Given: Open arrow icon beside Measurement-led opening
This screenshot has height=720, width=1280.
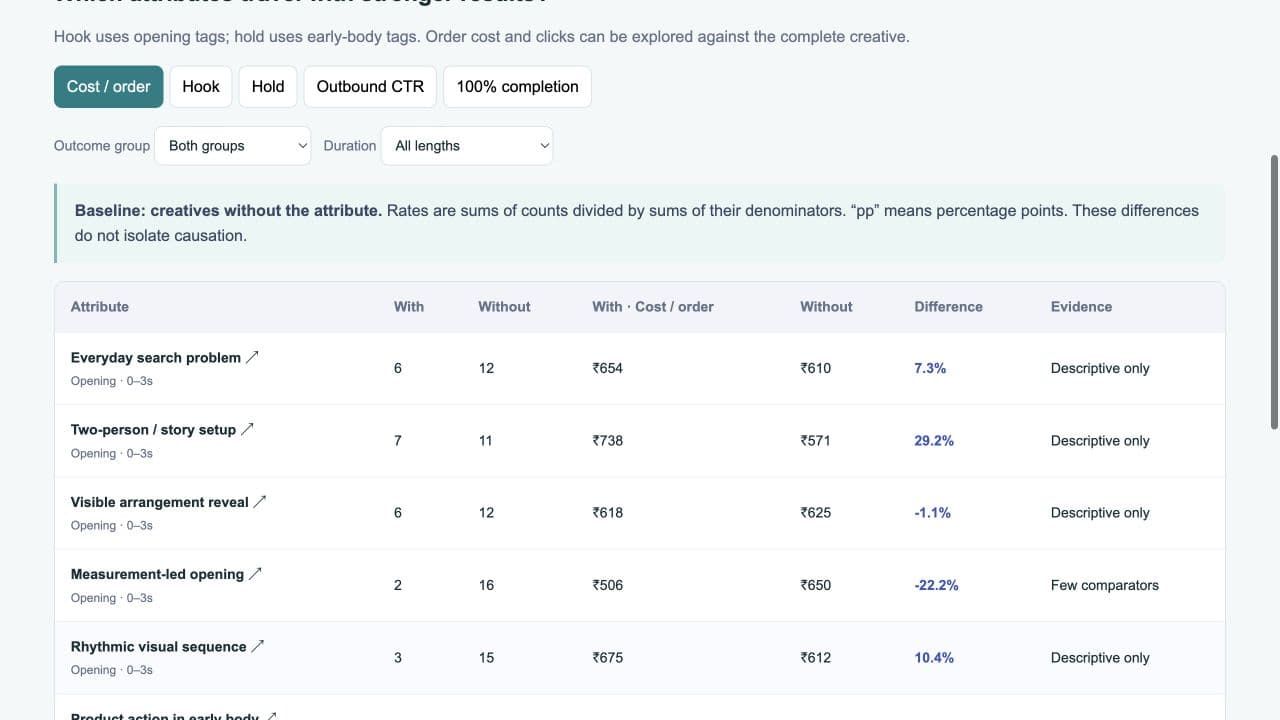Looking at the screenshot, I should (256, 574).
